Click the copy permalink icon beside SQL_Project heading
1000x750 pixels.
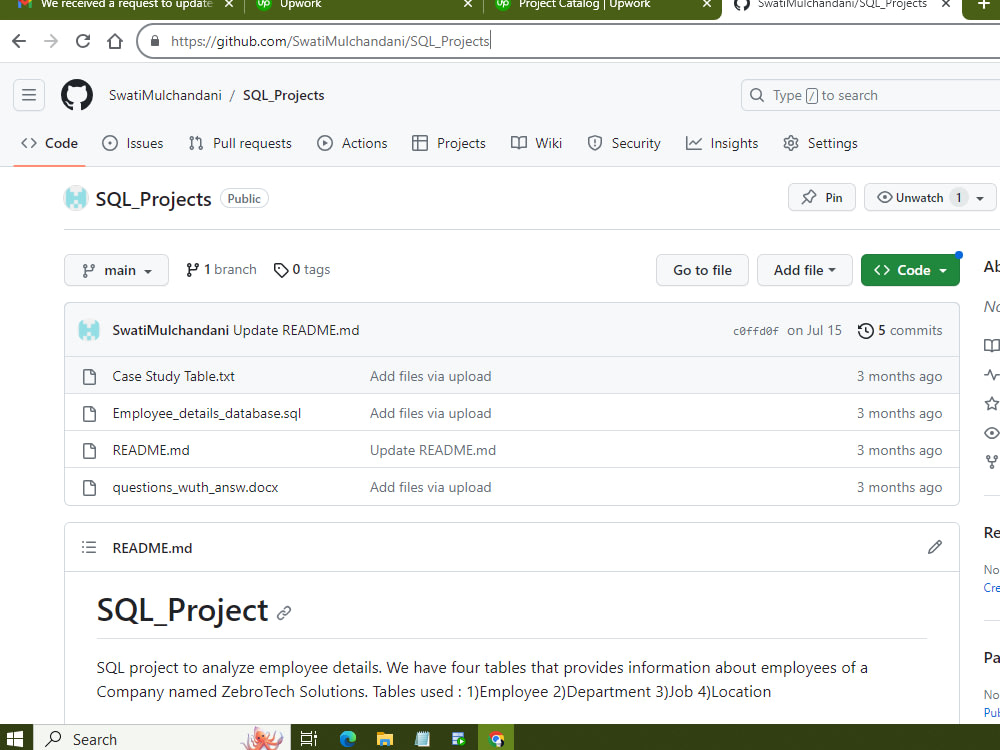click(x=285, y=612)
